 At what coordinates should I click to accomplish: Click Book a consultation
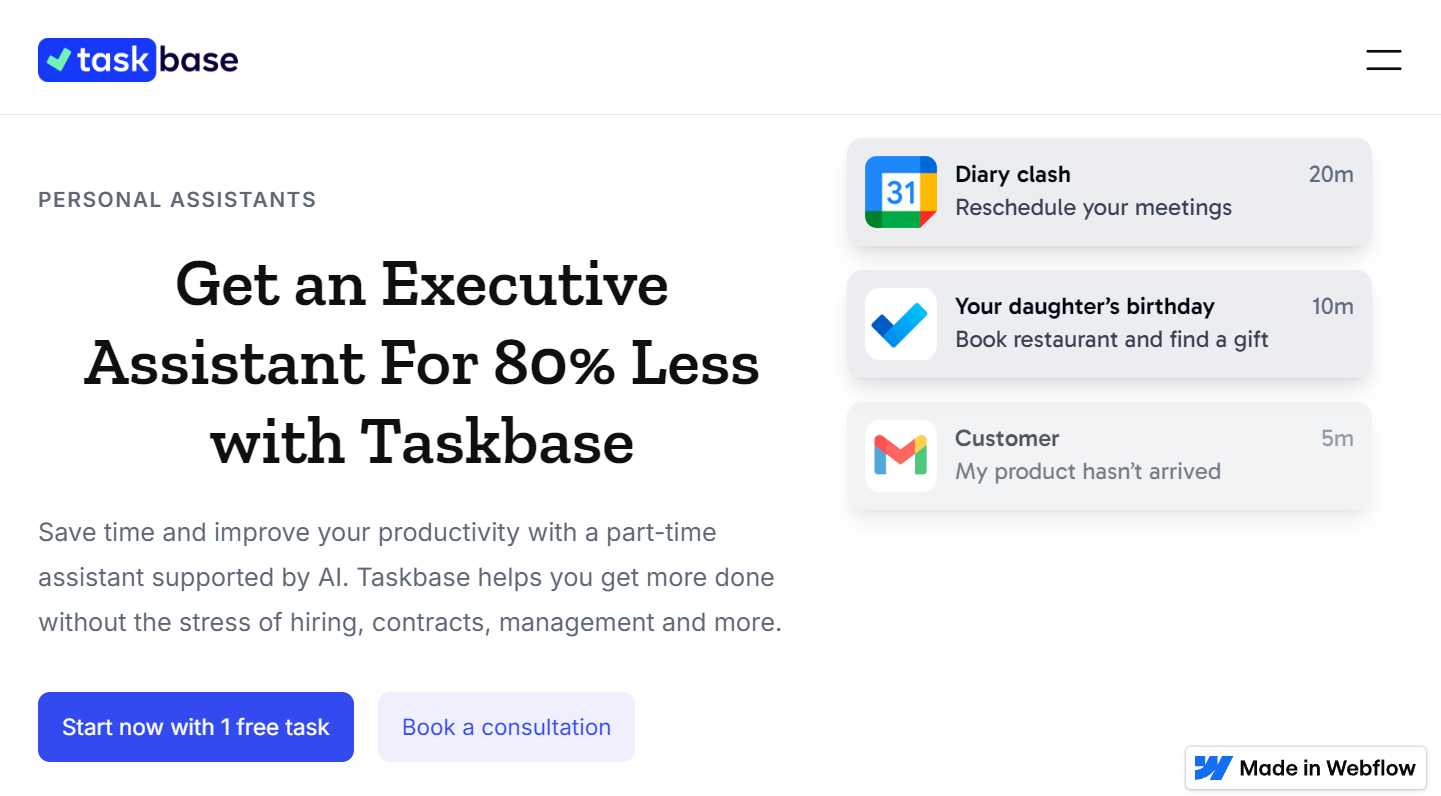pyautogui.click(x=505, y=727)
